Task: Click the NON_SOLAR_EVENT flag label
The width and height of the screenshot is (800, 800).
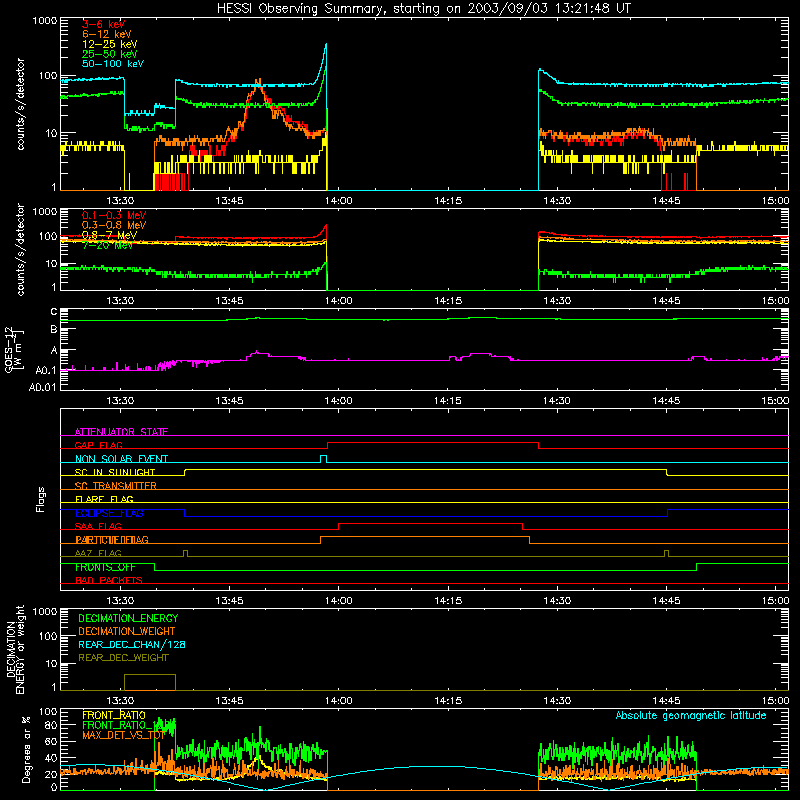Action: pos(121,459)
